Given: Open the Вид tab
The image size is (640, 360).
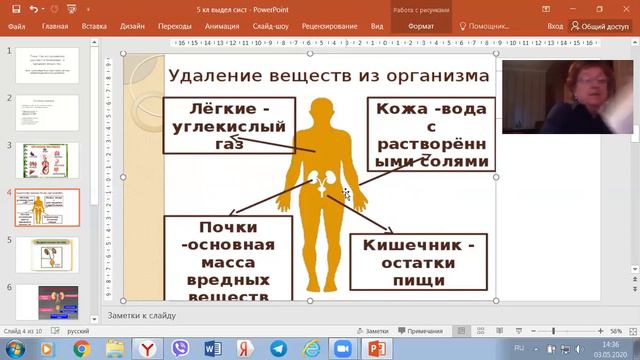Looking at the screenshot, I should click(377, 26).
